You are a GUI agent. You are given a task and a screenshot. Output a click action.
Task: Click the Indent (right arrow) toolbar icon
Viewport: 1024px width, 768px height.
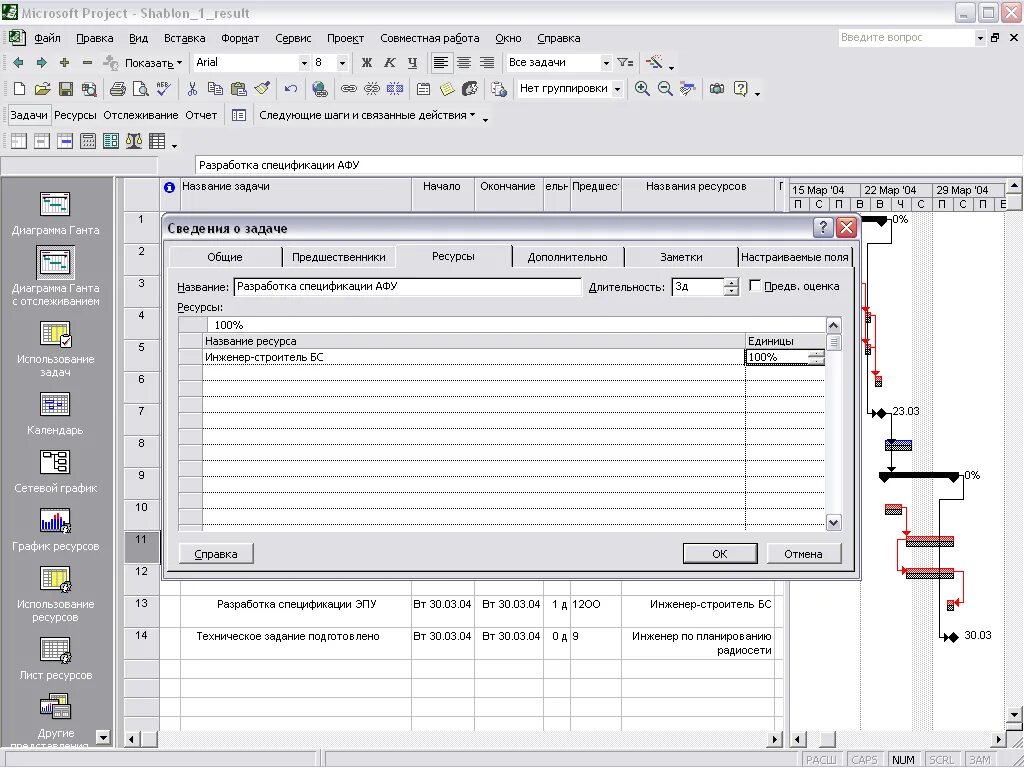[41, 63]
